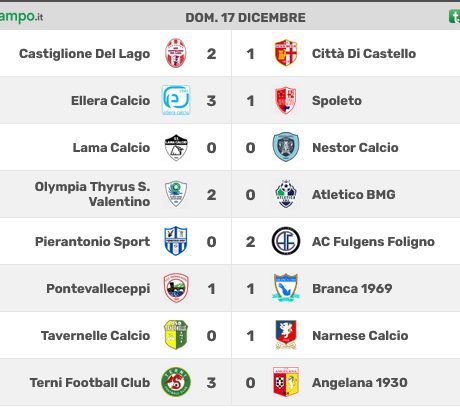Open the AC Fulgens Foligno team name
The image size is (460, 414).
click(x=373, y=242)
